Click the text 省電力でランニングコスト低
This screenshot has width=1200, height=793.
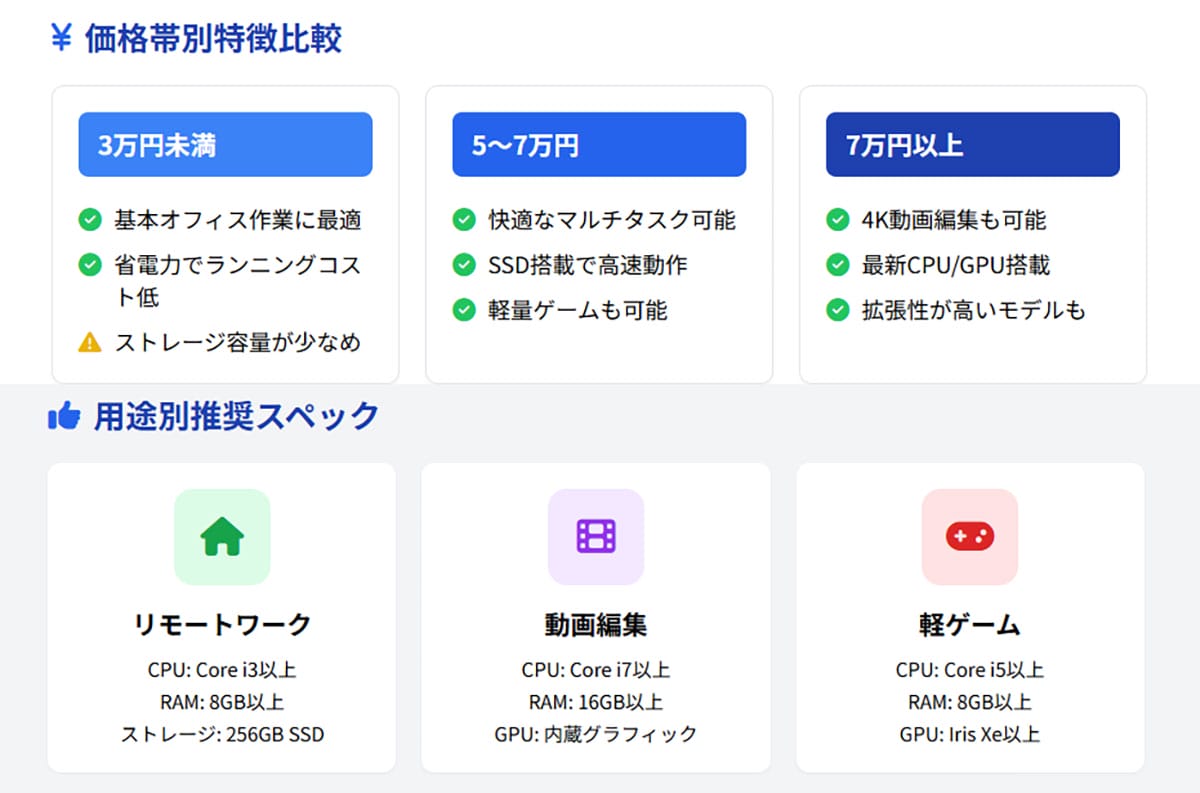pos(238,281)
